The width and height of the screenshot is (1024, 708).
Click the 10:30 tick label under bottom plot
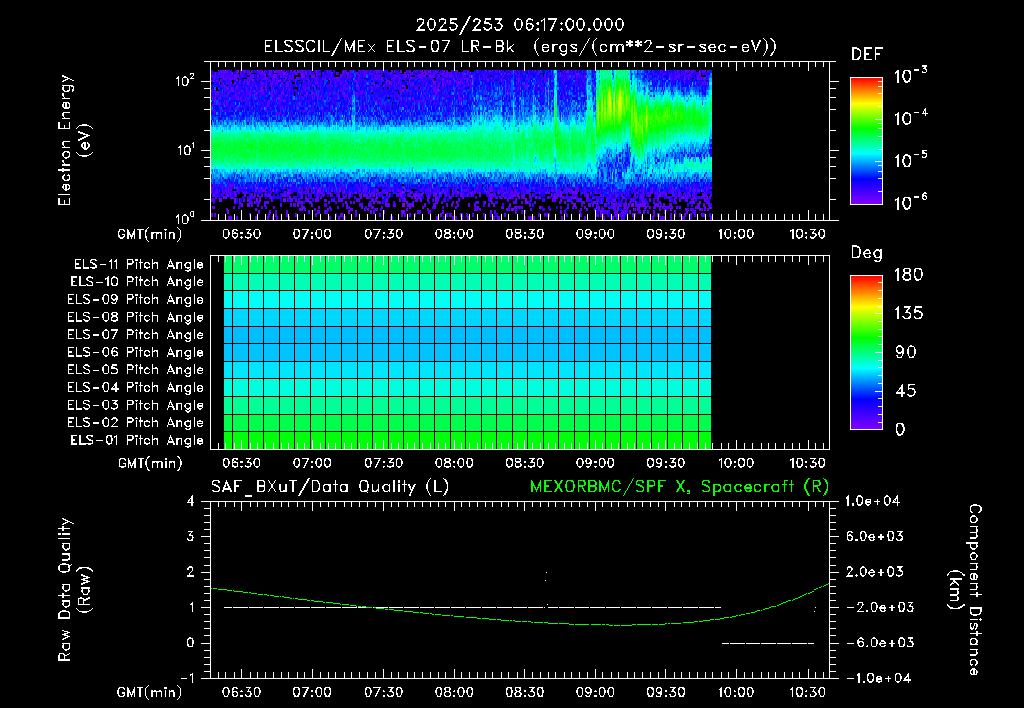[x=807, y=692]
